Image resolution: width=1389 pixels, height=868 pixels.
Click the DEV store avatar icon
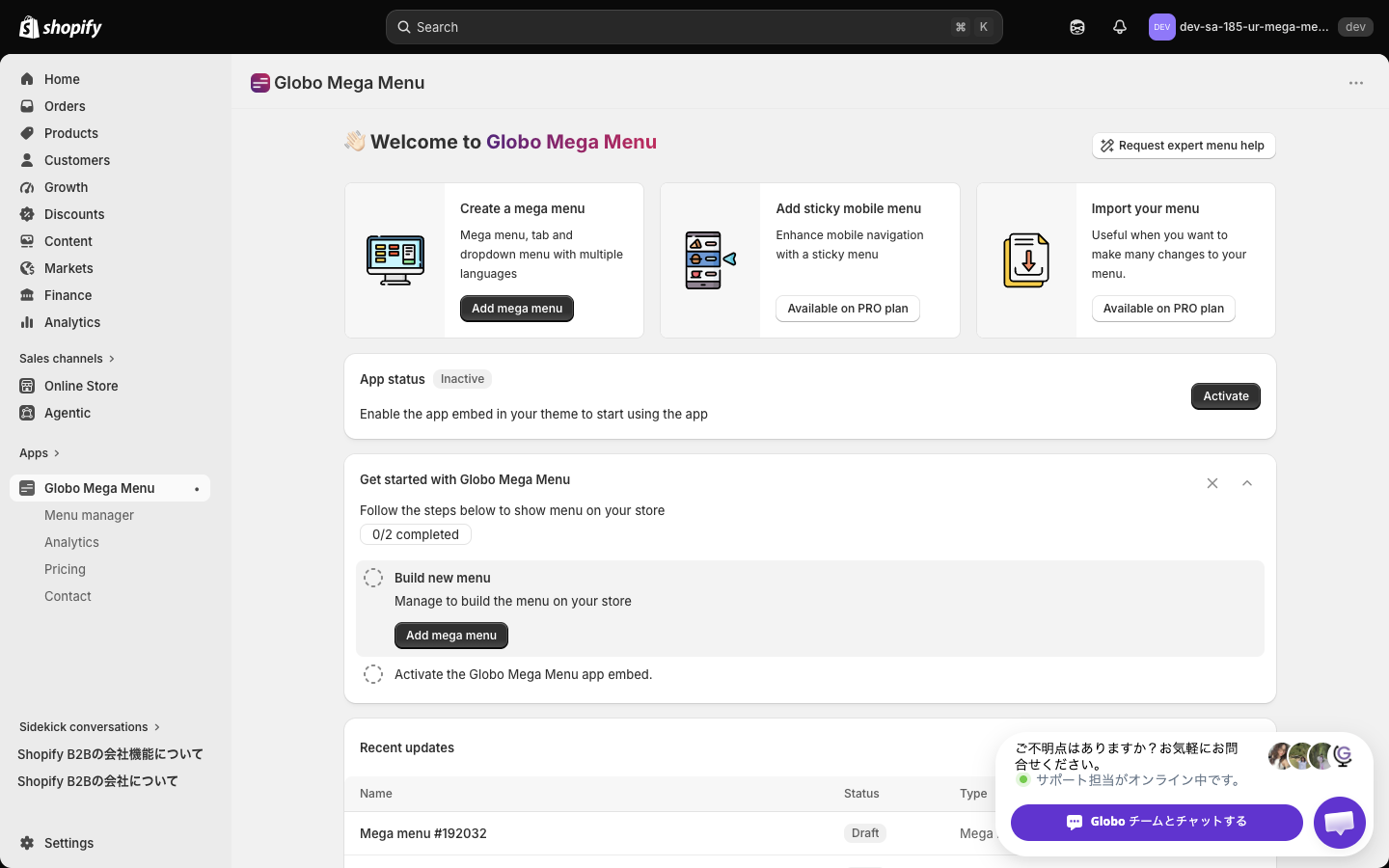click(1162, 27)
